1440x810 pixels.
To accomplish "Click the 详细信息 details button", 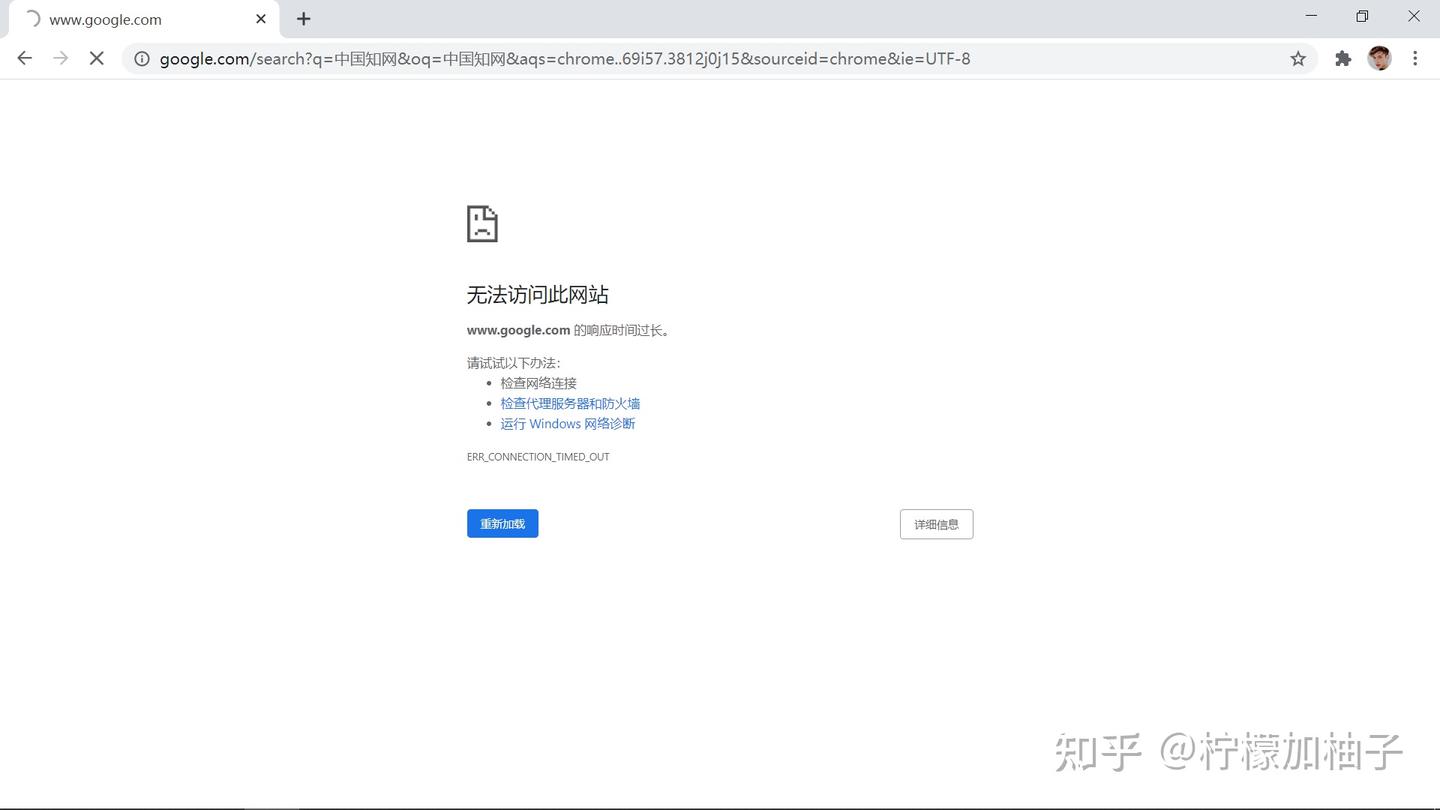I will [x=937, y=524].
